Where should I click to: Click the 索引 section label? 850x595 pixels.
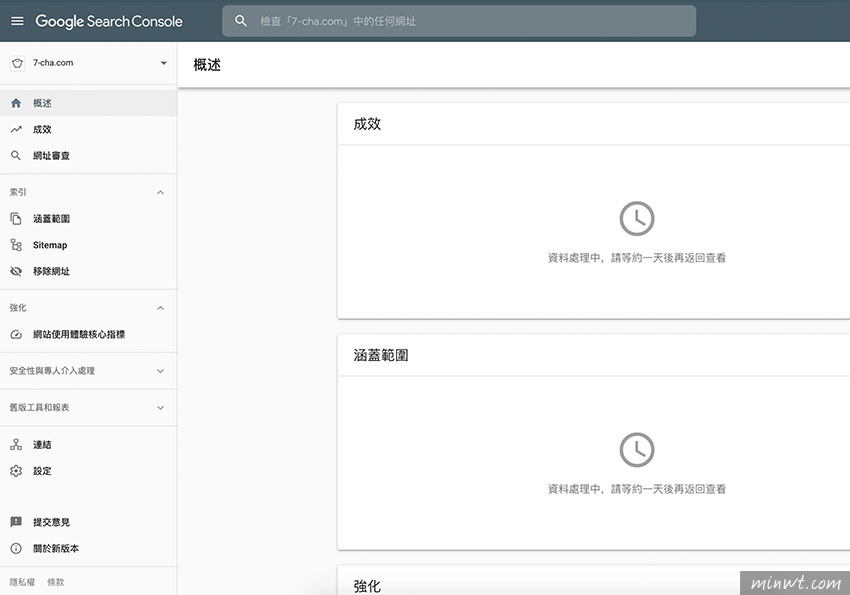18,192
